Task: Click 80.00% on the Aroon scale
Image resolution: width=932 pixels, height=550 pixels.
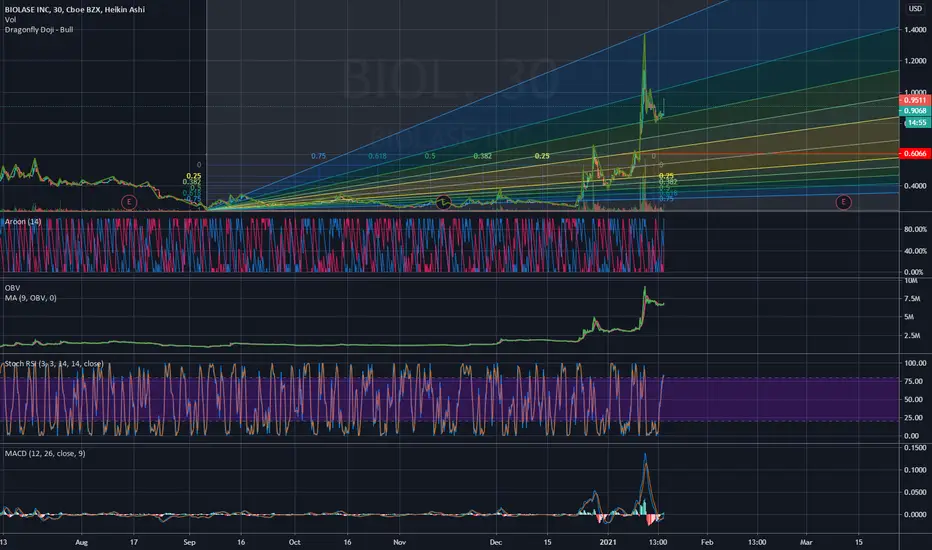Action: pos(915,230)
